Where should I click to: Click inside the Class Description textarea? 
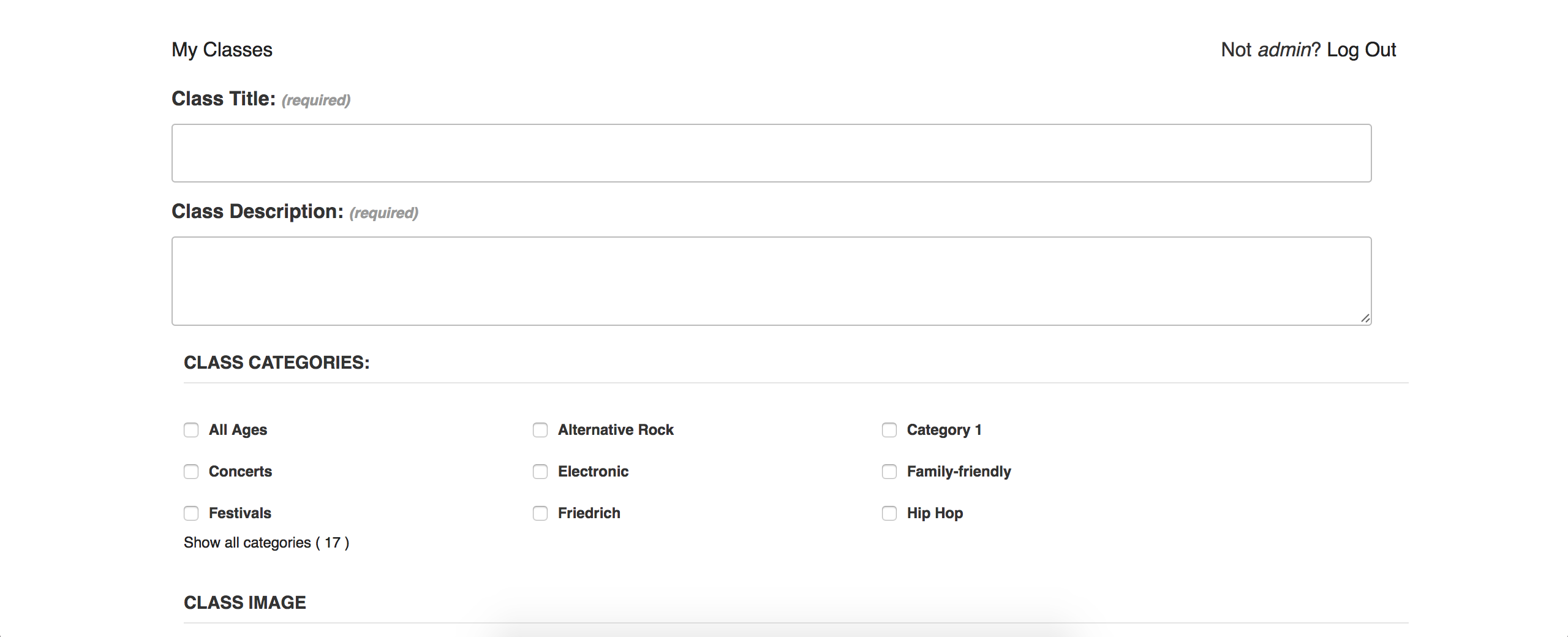point(771,281)
